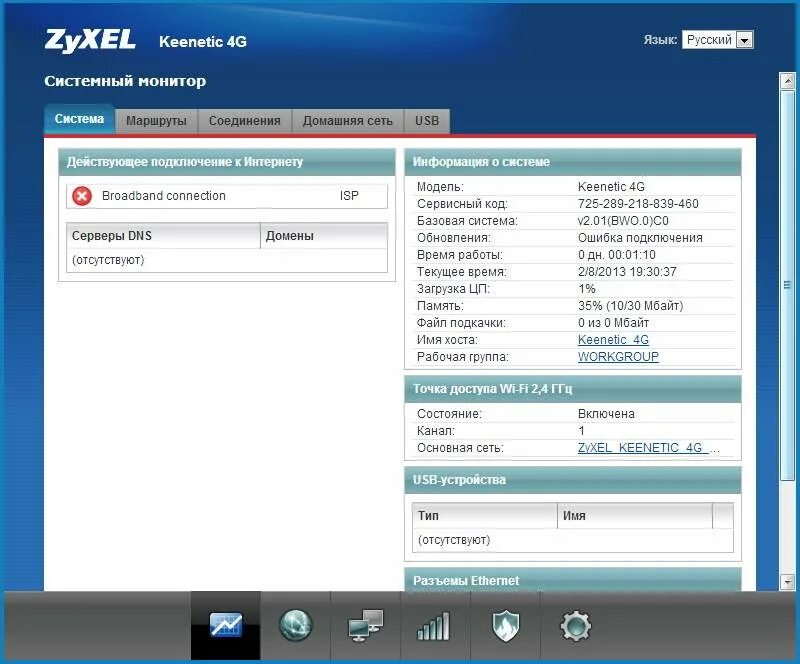Click the Информация о системе panel header
The width and height of the screenshot is (800, 664).
point(572,162)
